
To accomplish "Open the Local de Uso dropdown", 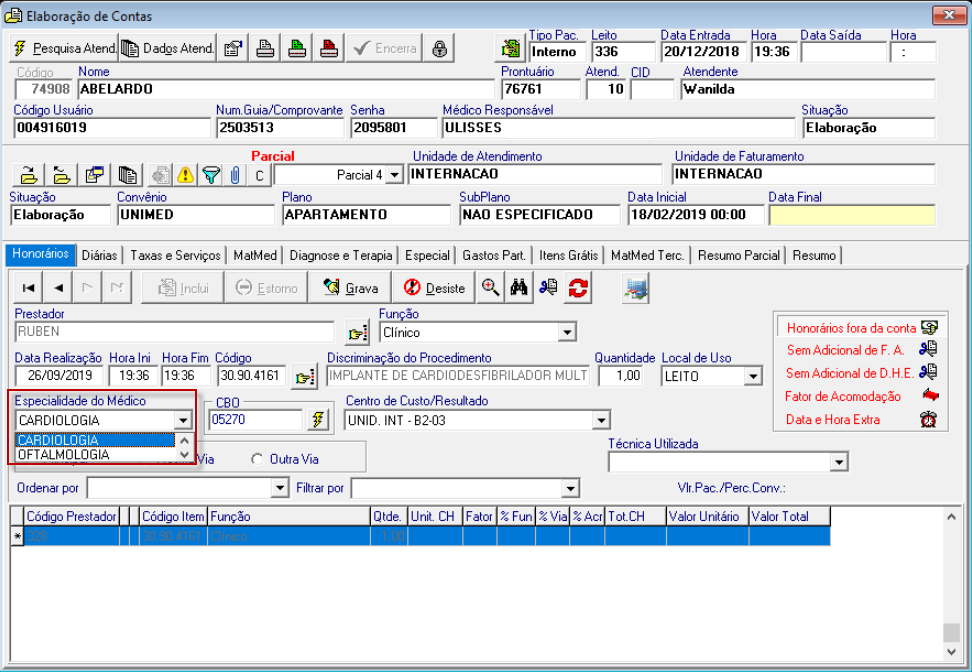I will [753, 376].
